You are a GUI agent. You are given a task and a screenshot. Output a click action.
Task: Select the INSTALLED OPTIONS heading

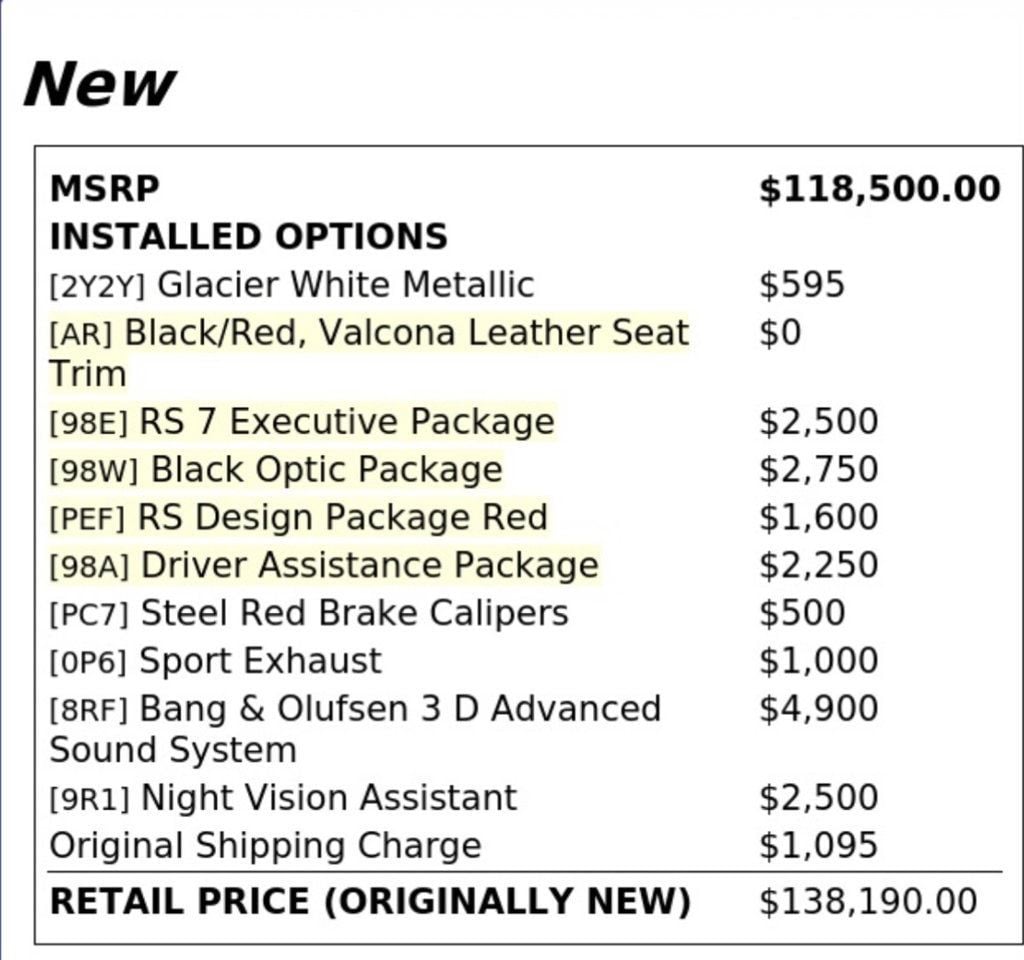tap(248, 236)
